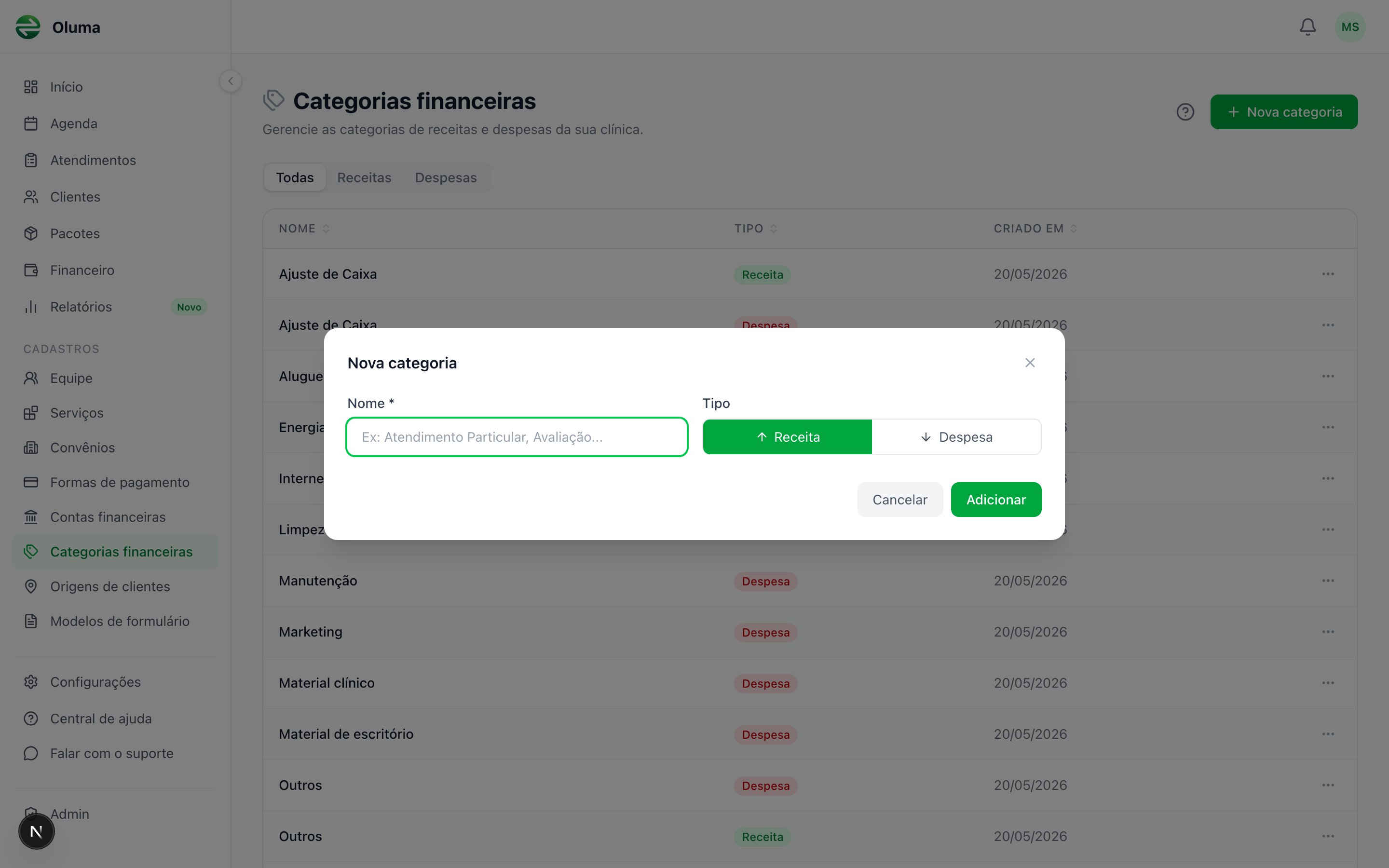Close the Nova categoria dialog
The height and width of the screenshot is (868, 1389).
[x=1030, y=363]
